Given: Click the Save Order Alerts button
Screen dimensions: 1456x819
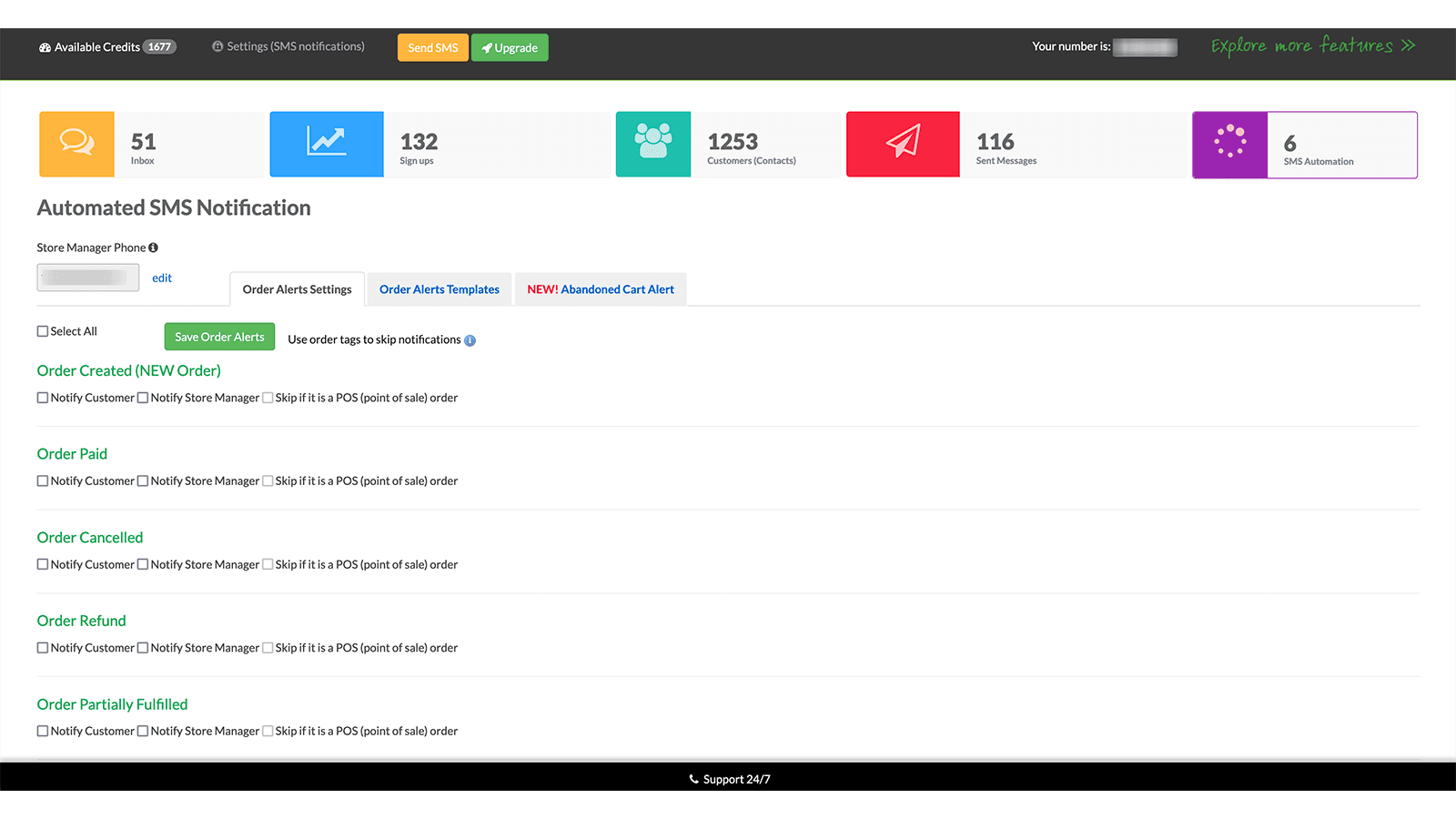Looking at the screenshot, I should pyautogui.click(x=219, y=336).
